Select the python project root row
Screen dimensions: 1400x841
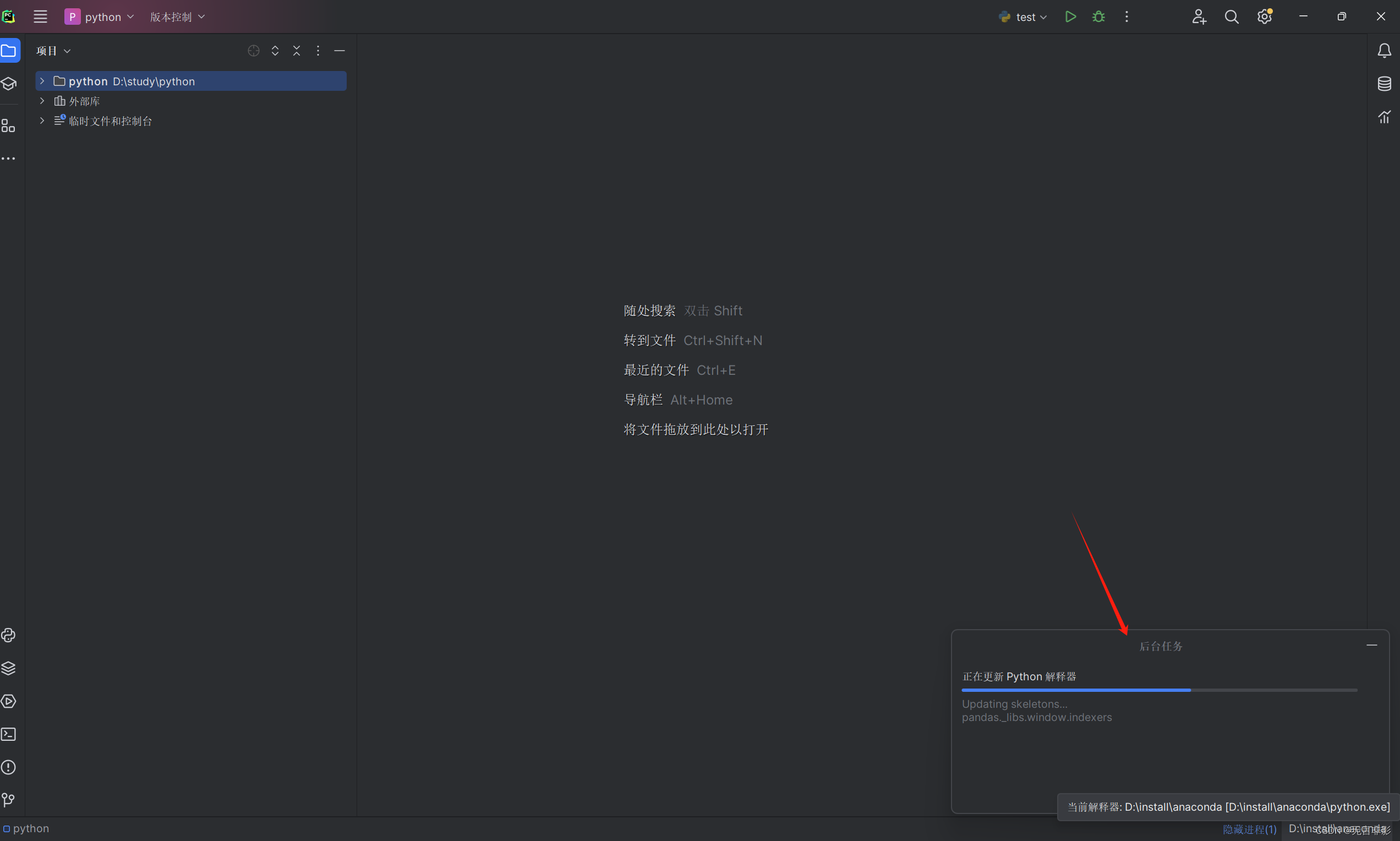click(x=191, y=81)
